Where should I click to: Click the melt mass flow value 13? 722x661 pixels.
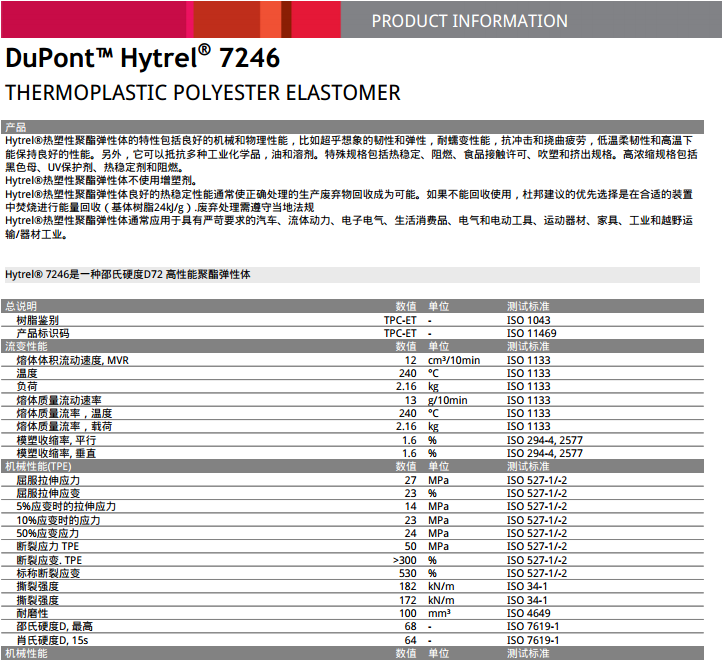(411, 400)
